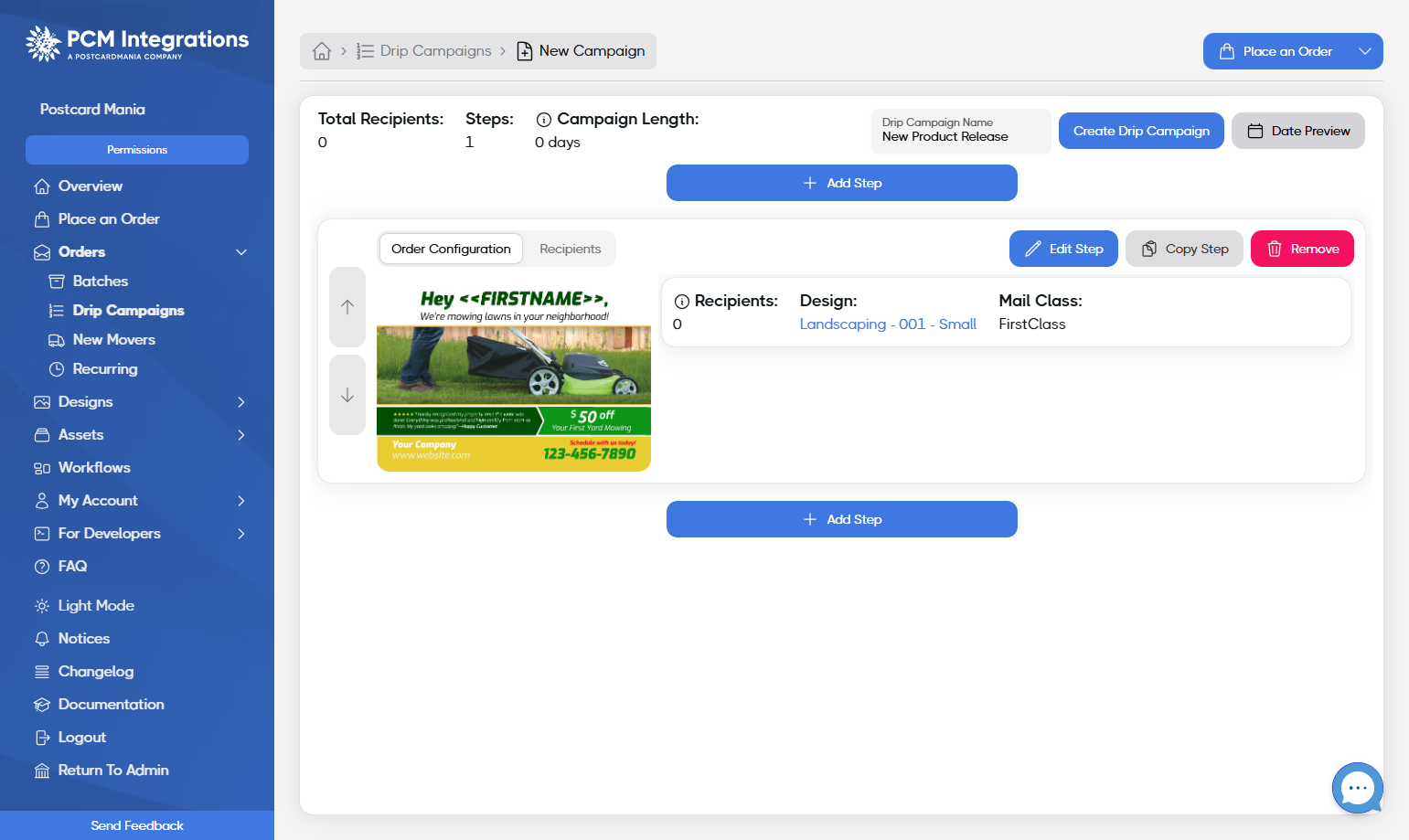Click the Date Preview button

click(1297, 131)
